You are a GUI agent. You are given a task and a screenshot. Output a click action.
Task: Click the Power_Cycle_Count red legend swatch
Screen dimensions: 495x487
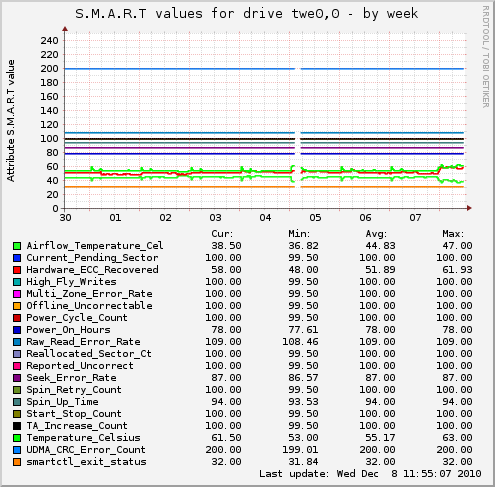(17, 318)
